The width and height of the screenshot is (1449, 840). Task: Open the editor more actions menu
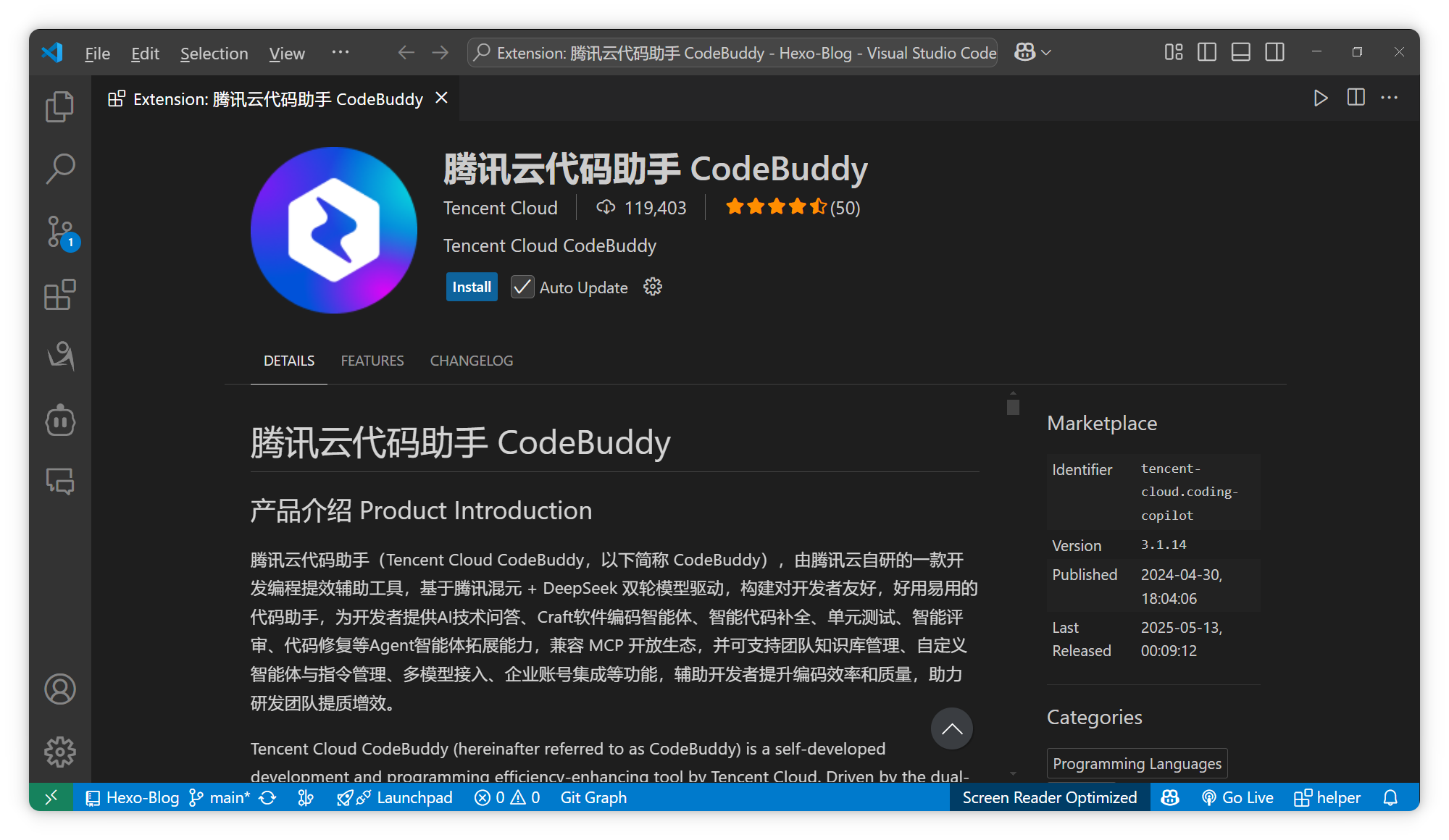pyautogui.click(x=1390, y=98)
